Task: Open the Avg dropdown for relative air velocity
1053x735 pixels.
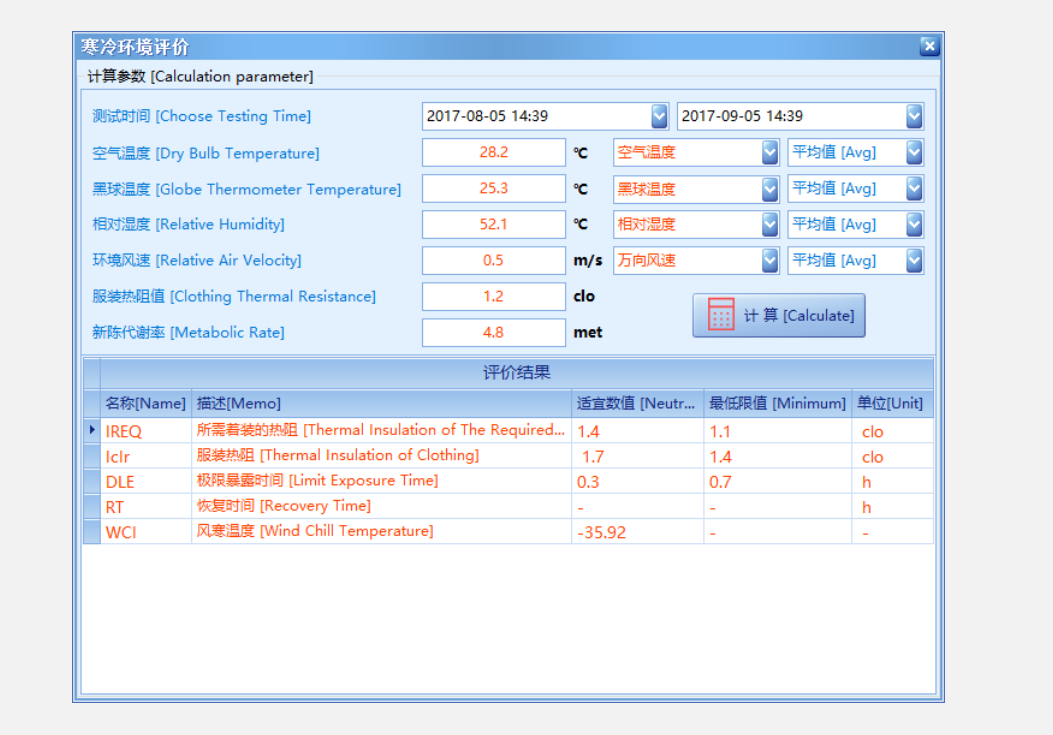Action: point(914,261)
